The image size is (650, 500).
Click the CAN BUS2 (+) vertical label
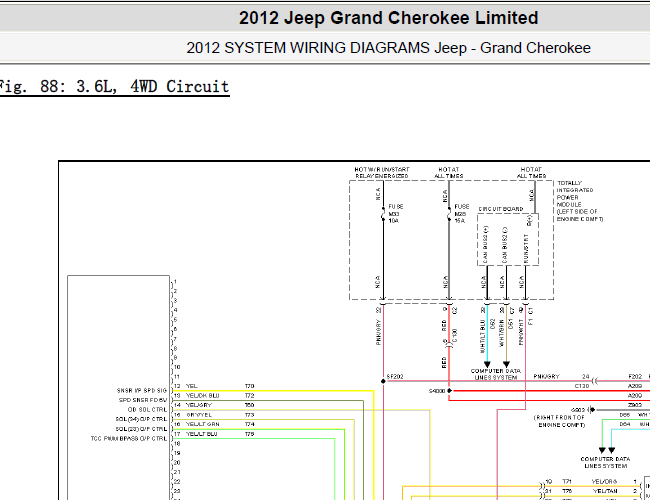click(486, 245)
